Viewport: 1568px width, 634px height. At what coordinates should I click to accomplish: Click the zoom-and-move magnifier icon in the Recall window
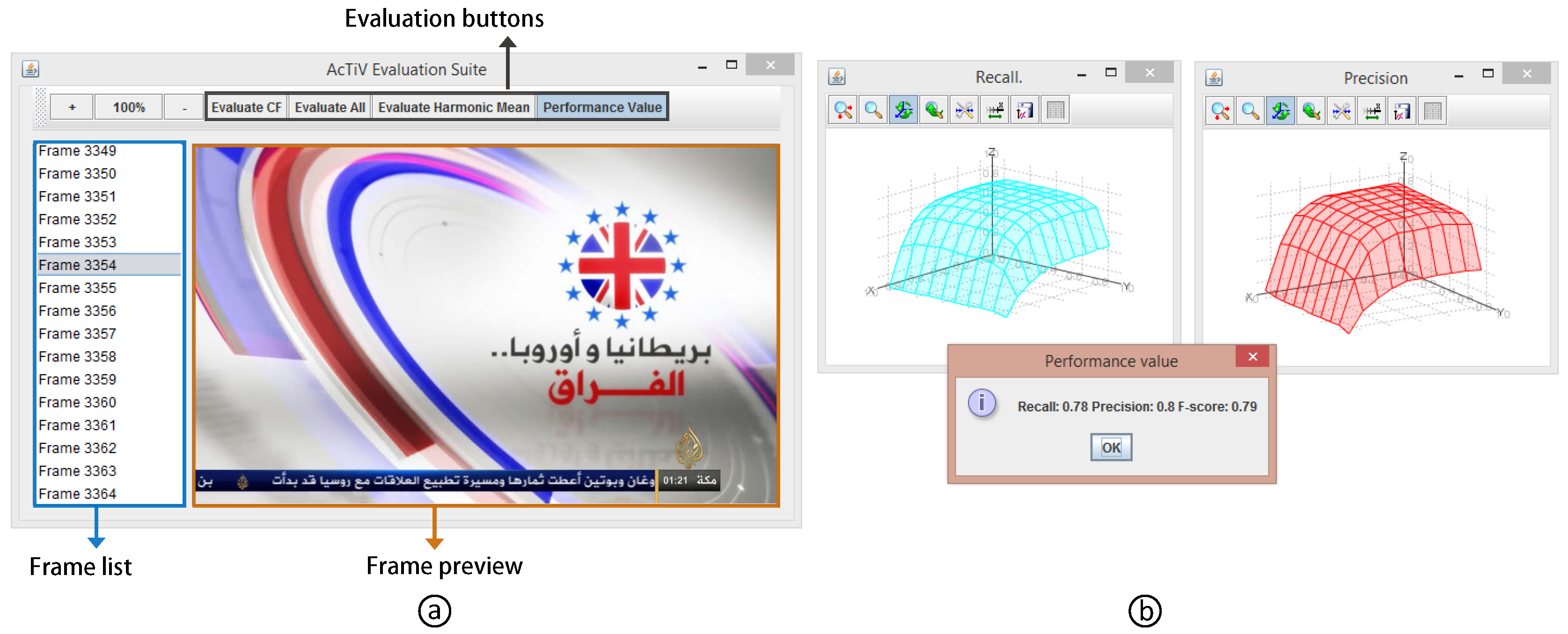tap(843, 110)
